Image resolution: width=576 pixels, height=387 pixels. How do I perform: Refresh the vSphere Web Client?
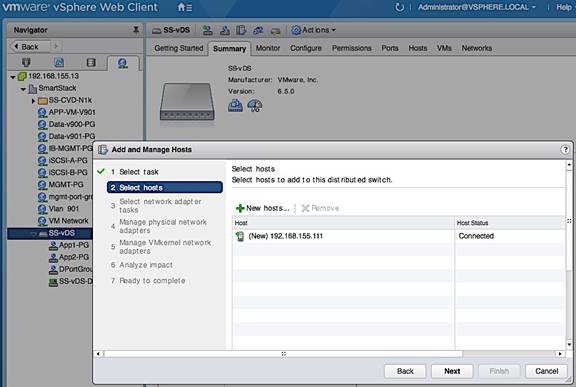click(x=399, y=7)
